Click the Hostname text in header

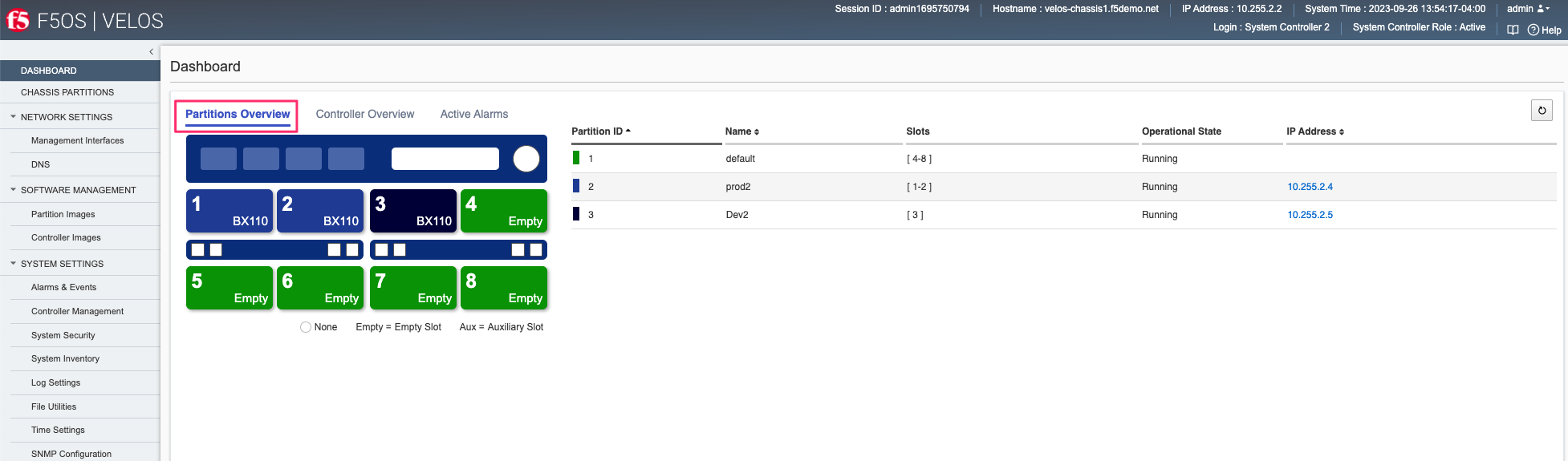click(x=1075, y=9)
